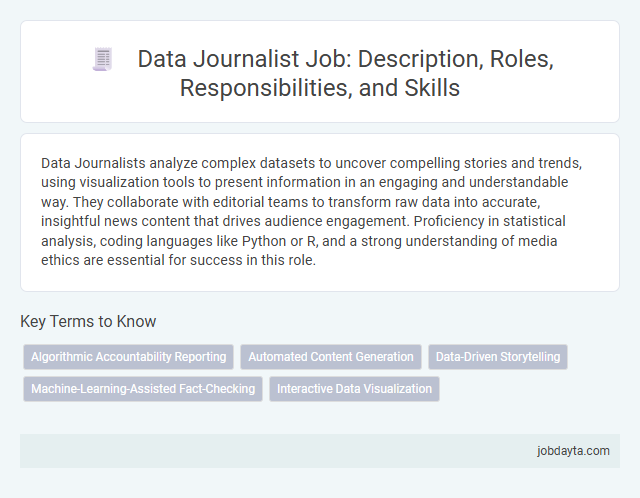Click the Key Terms to Know heading
The width and height of the screenshot is (640, 498).
click(88, 321)
